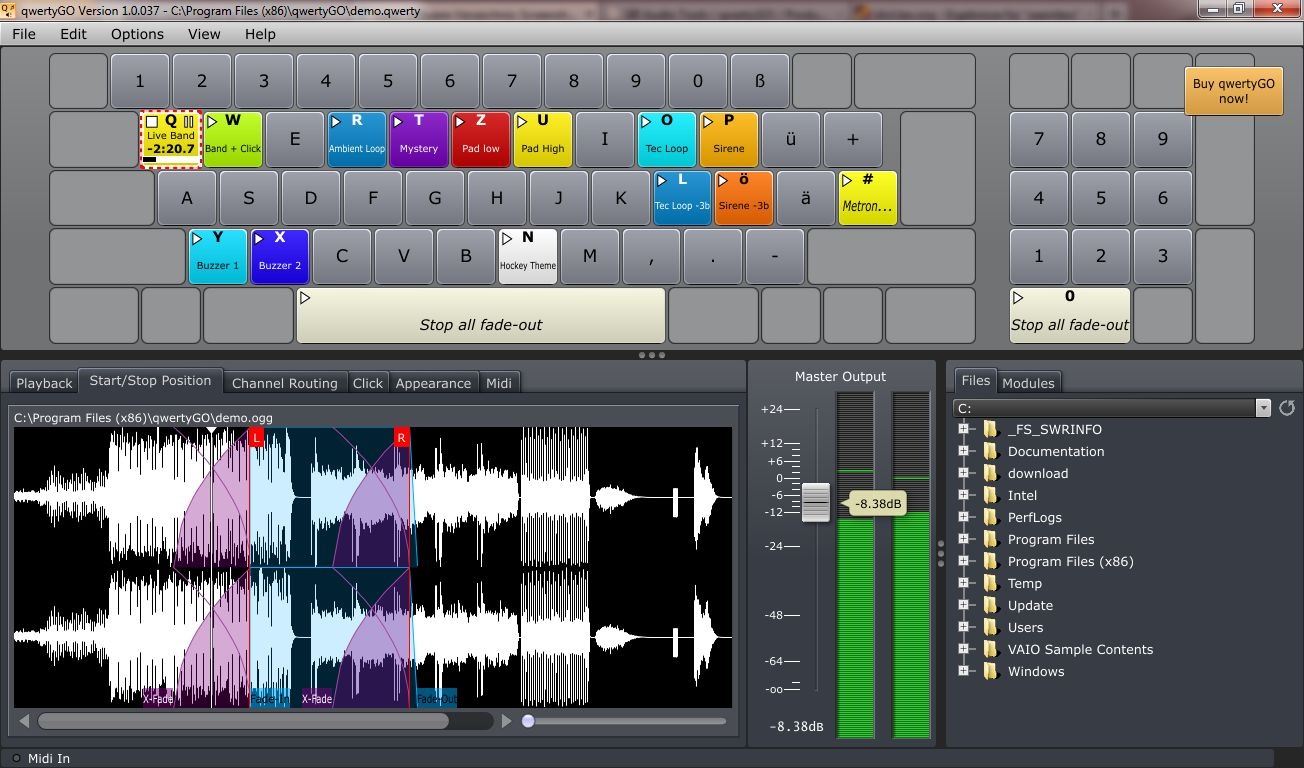Click the Midi In indicator in status bar
Screen dimensions: 1304x768
[16, 758]
